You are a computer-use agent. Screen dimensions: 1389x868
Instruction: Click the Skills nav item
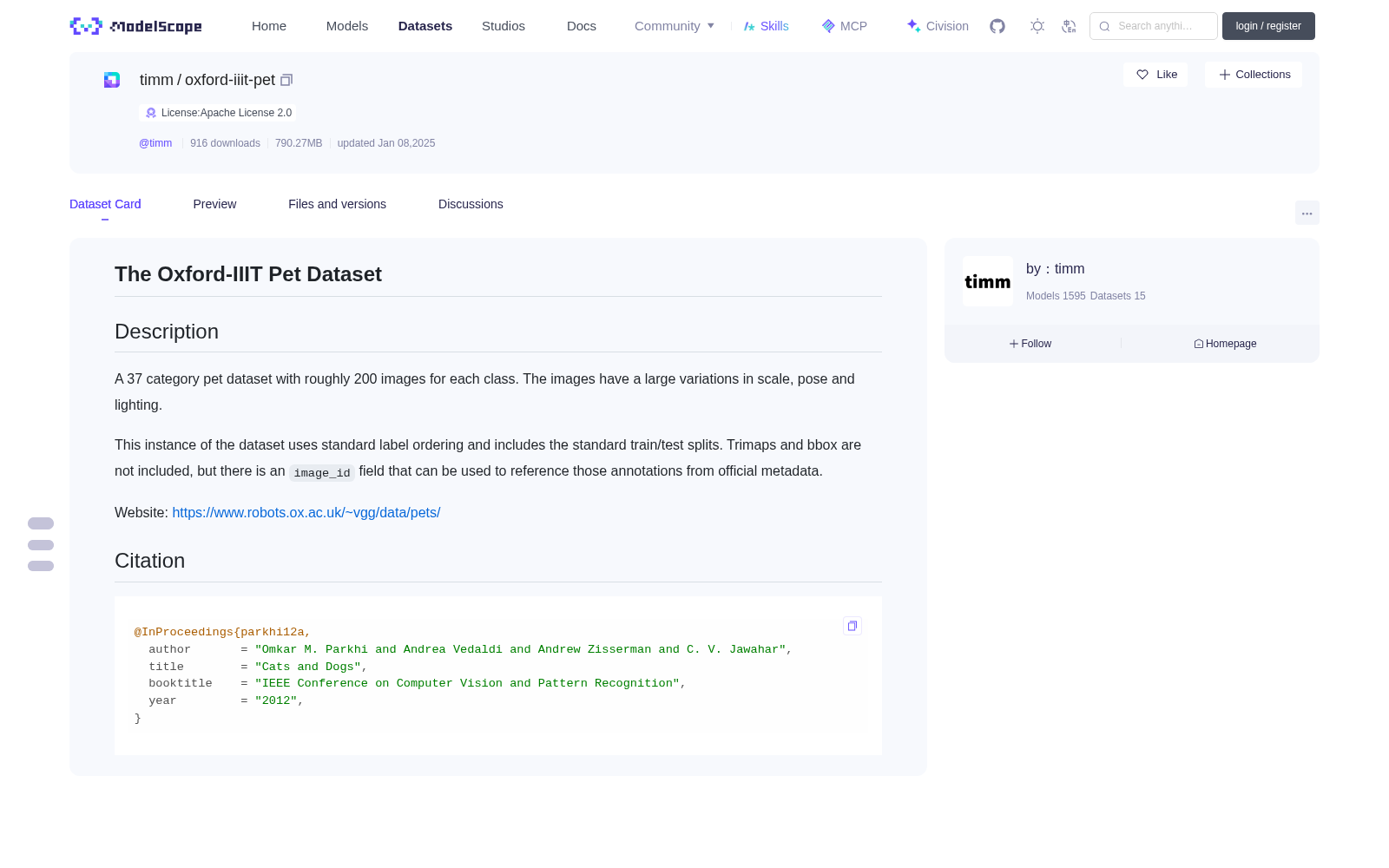[766, 26]
